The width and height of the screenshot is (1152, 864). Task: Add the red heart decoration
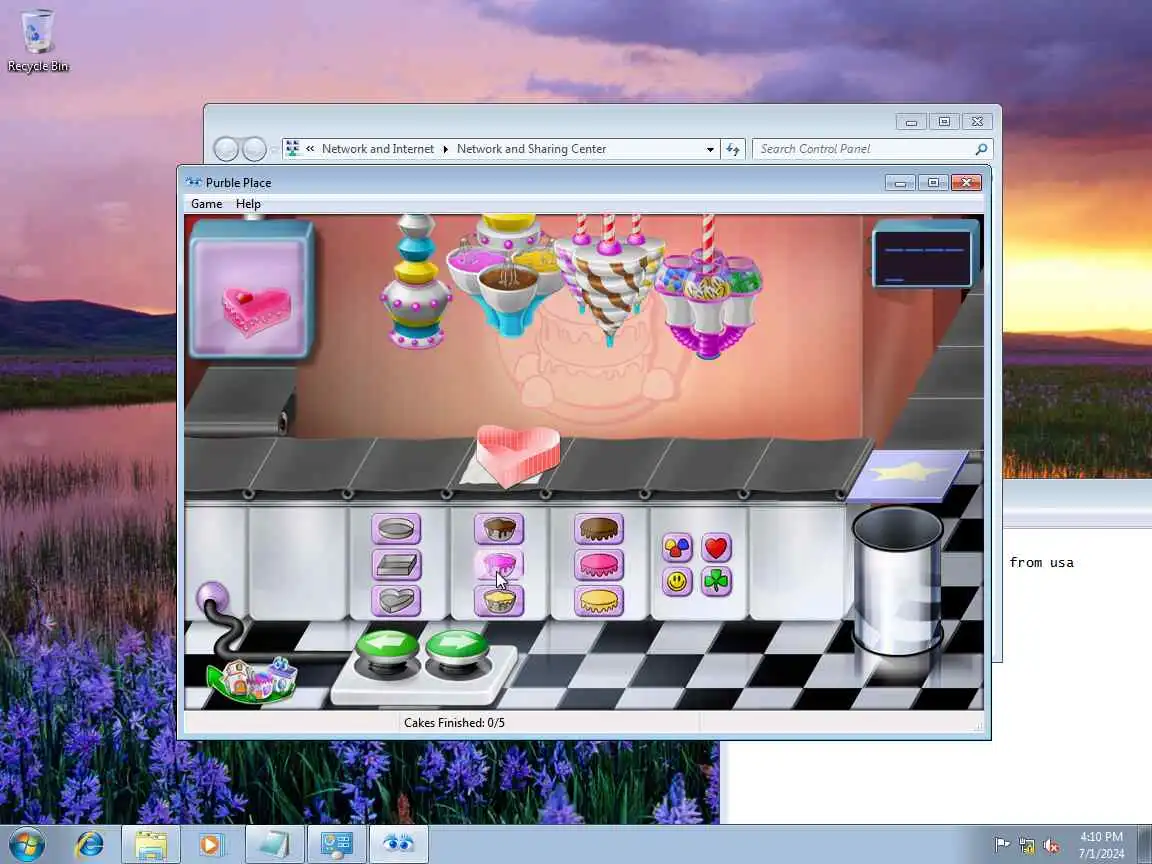[716, 547]
